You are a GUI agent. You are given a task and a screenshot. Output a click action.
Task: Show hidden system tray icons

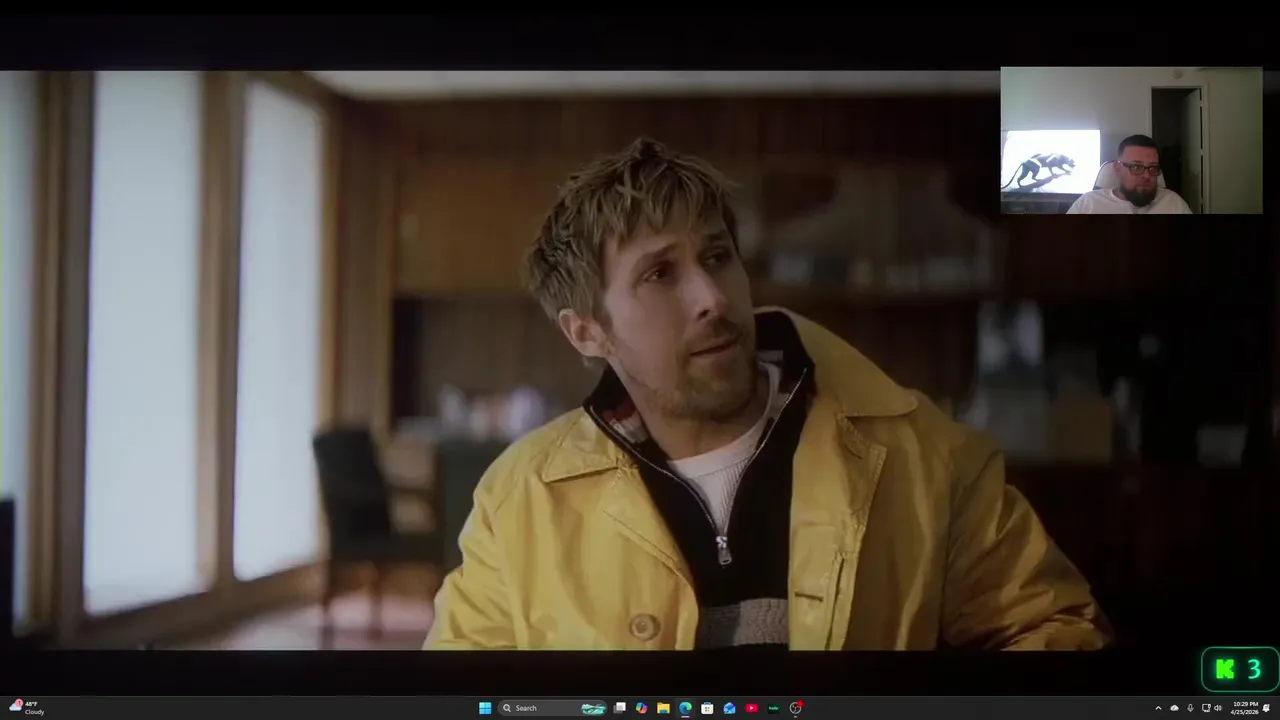point(1158,708)
